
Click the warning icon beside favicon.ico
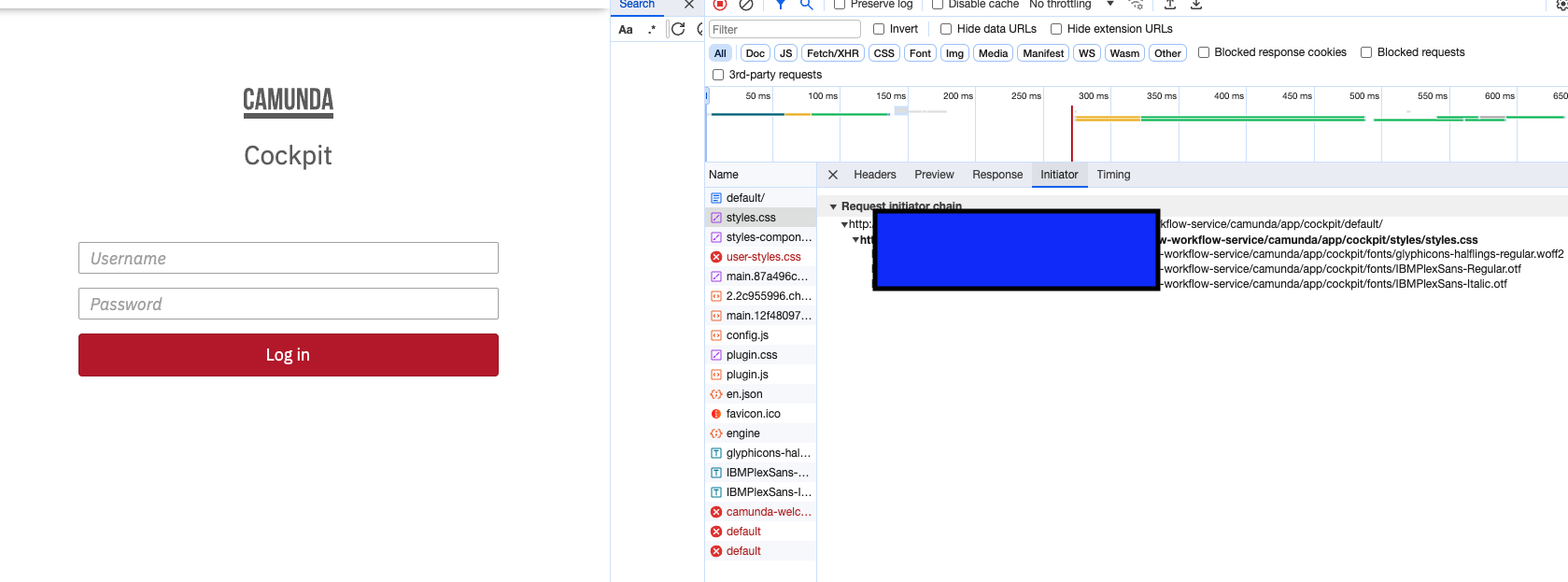pyautogui.click(x=716, y=414)
